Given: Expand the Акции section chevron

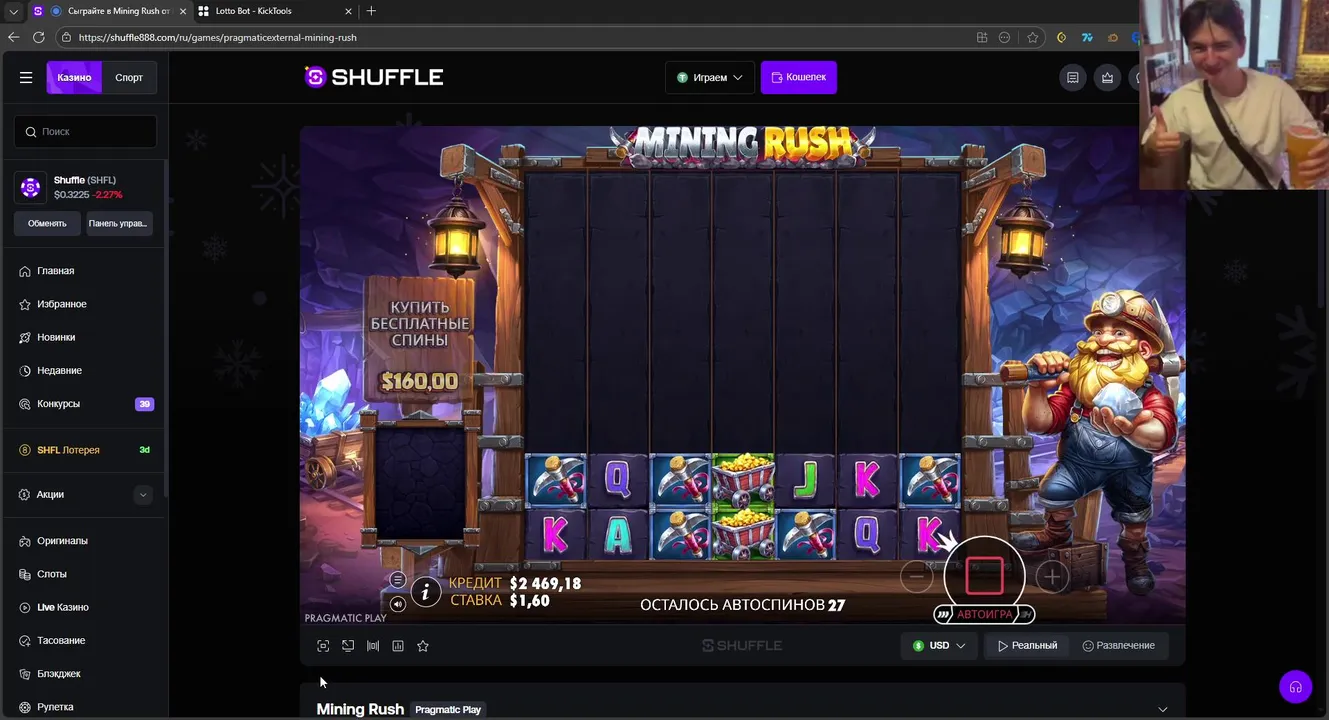Looking at the screenshot, I should [143, 494].
